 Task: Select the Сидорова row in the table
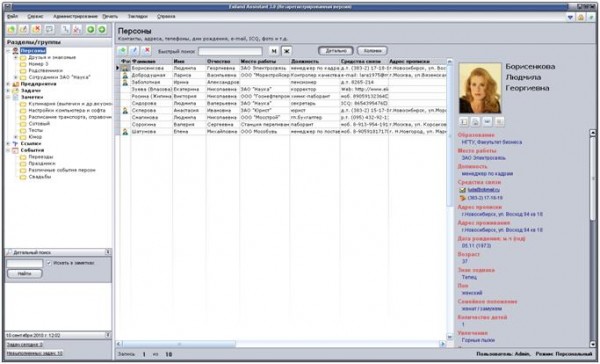tap(284, 104)
